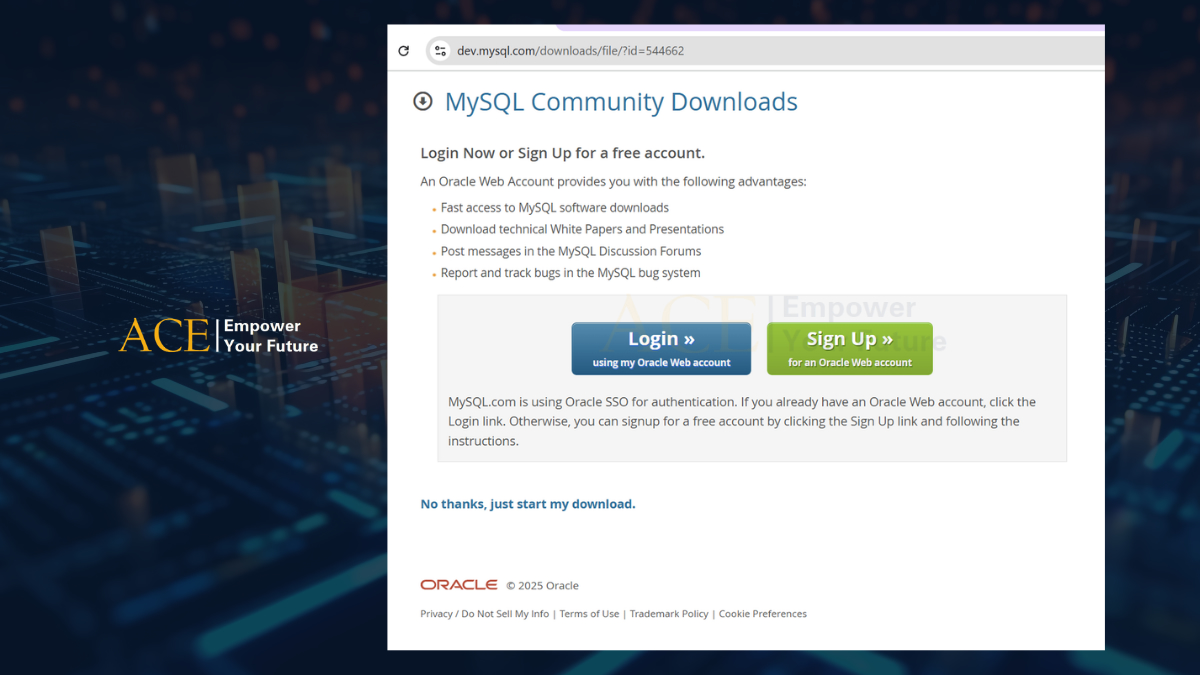
Task: Open the Terms of Use footer link
Action: (589, 614)
